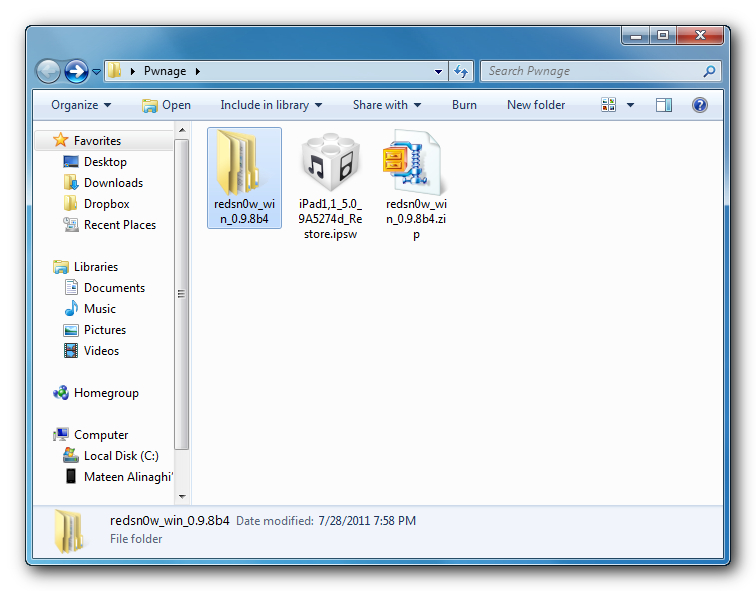The image size is (756, 591).
Task: Click the Burn toolbar button
Action: point(464,105)
